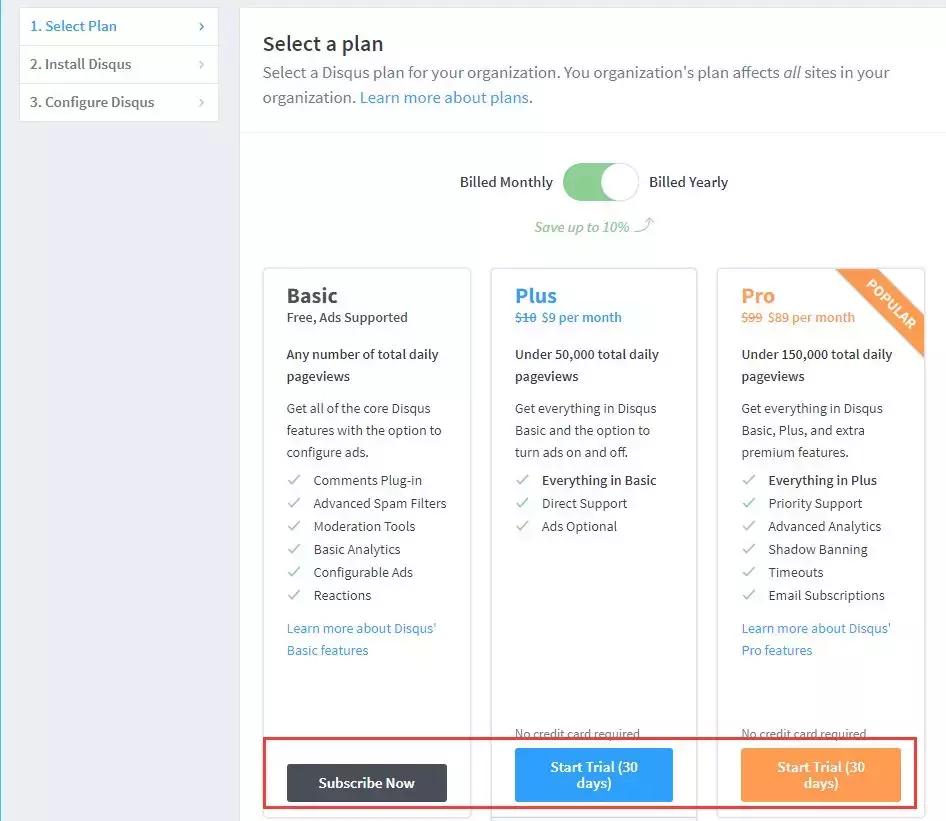Click checkmark icon beside Comments Plug-in
The width and height of the screenshot is (946, 821).
pos(294,480)
